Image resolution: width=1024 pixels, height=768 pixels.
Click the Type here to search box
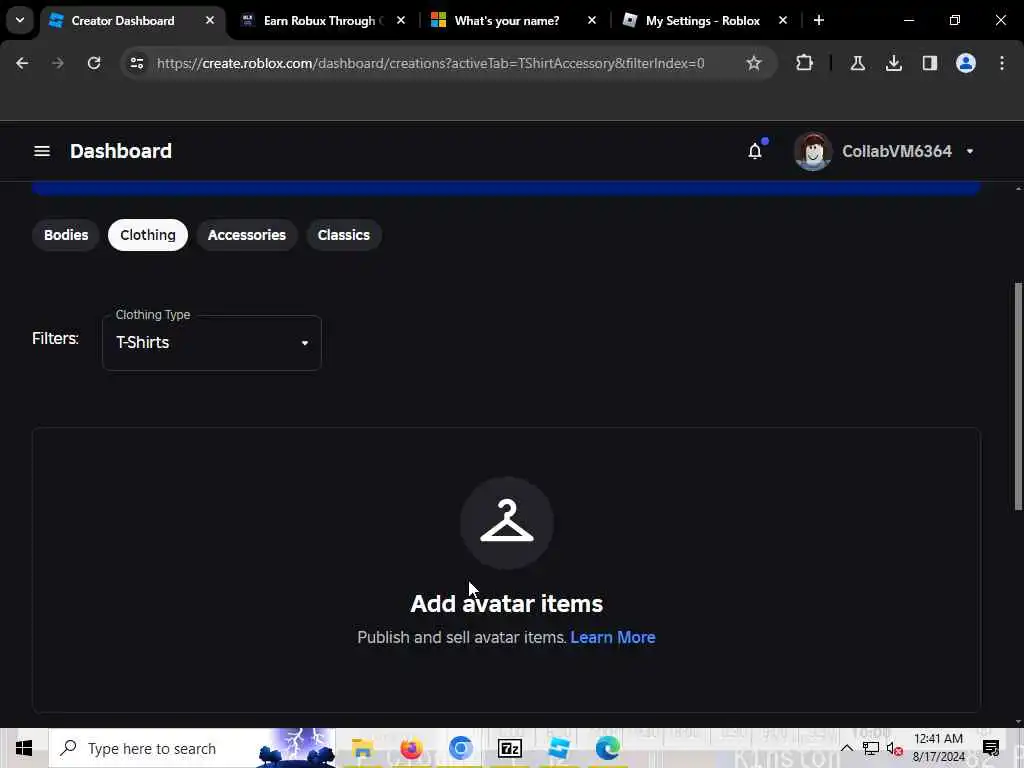pyautogui.click(x=193, y=748)
